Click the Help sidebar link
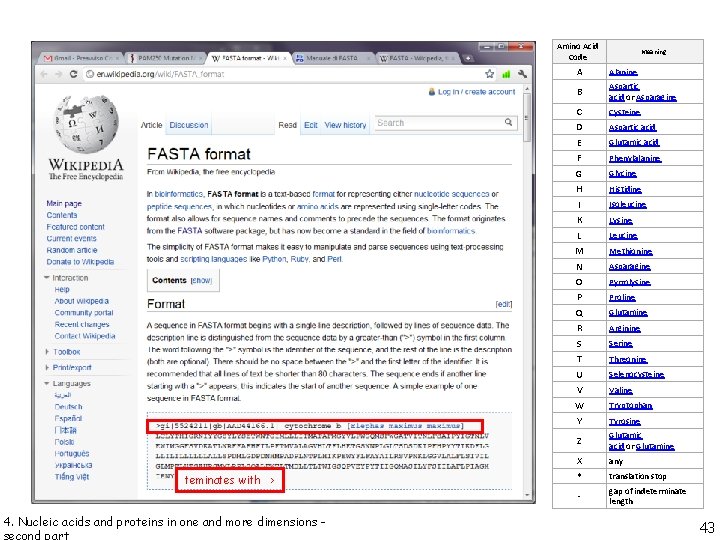The height and width of the screenshot is (540, 720). click(62, 289)
